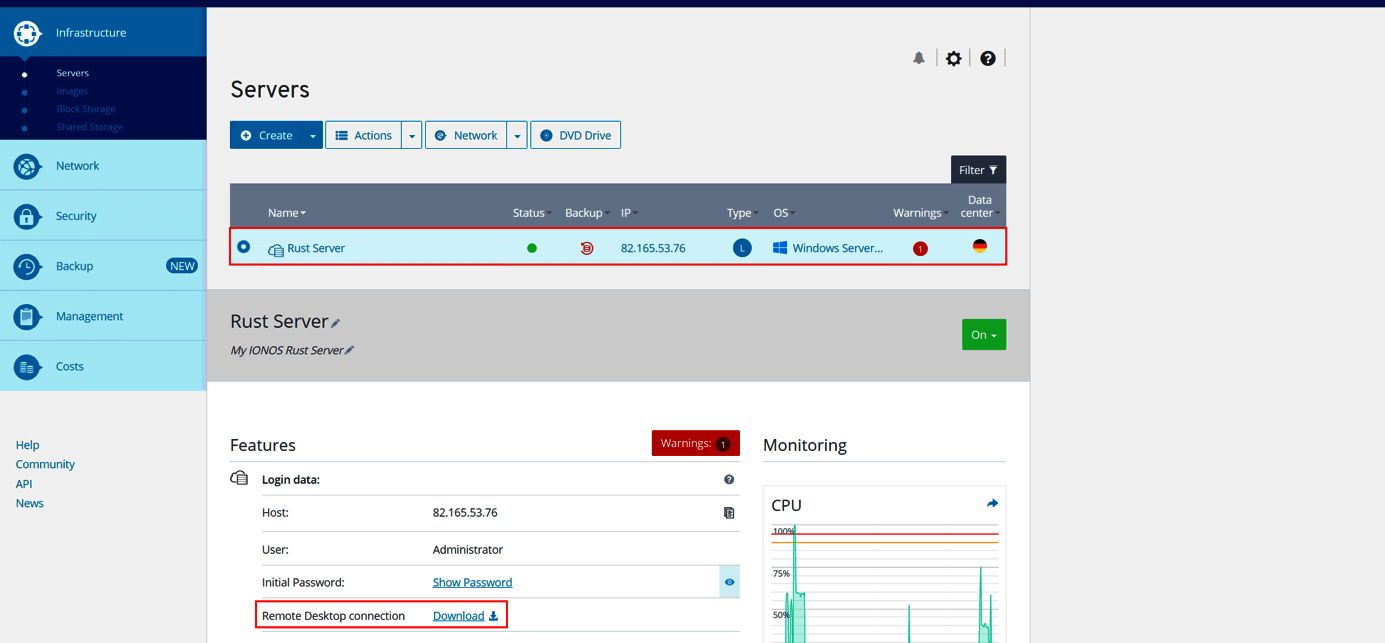
Task: Open the Create button dropdown arrow
Action: tap(312, 134)
